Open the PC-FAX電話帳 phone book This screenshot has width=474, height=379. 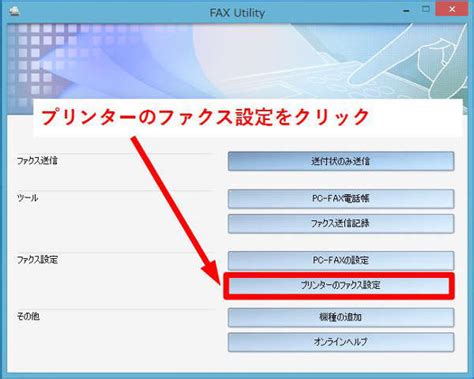(341, 199)
